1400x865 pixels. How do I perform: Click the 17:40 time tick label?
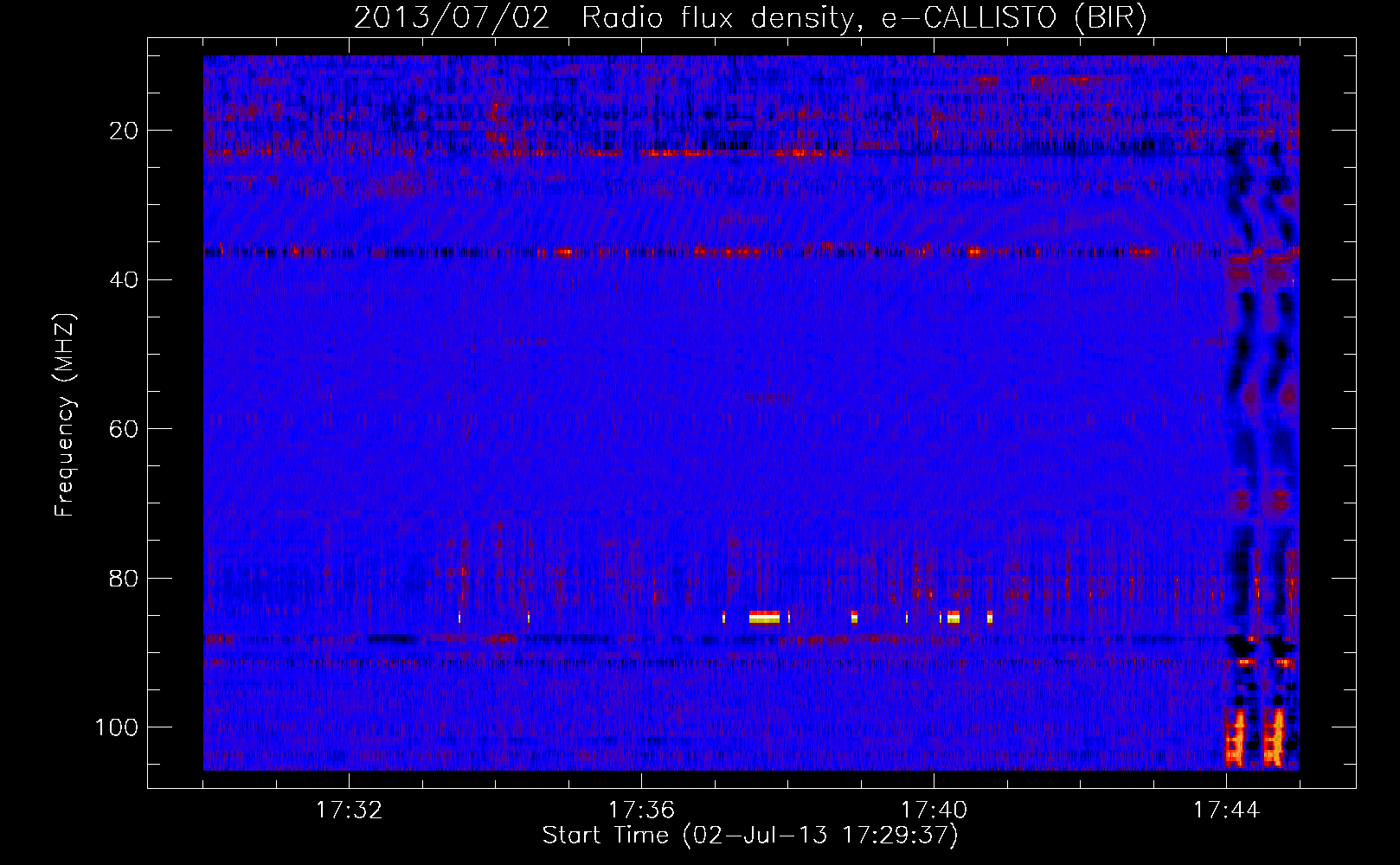934,810
